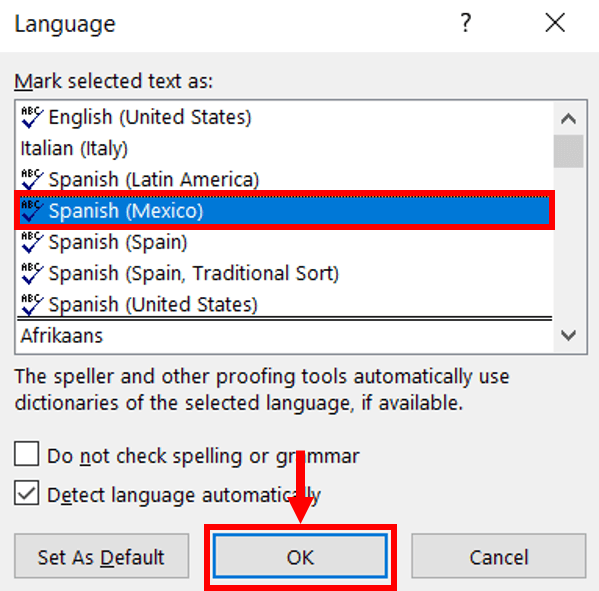Click spell-check icon beside Spanish (Spain)
This screenshot has width=599, height=591.
(x=32, y=242)
